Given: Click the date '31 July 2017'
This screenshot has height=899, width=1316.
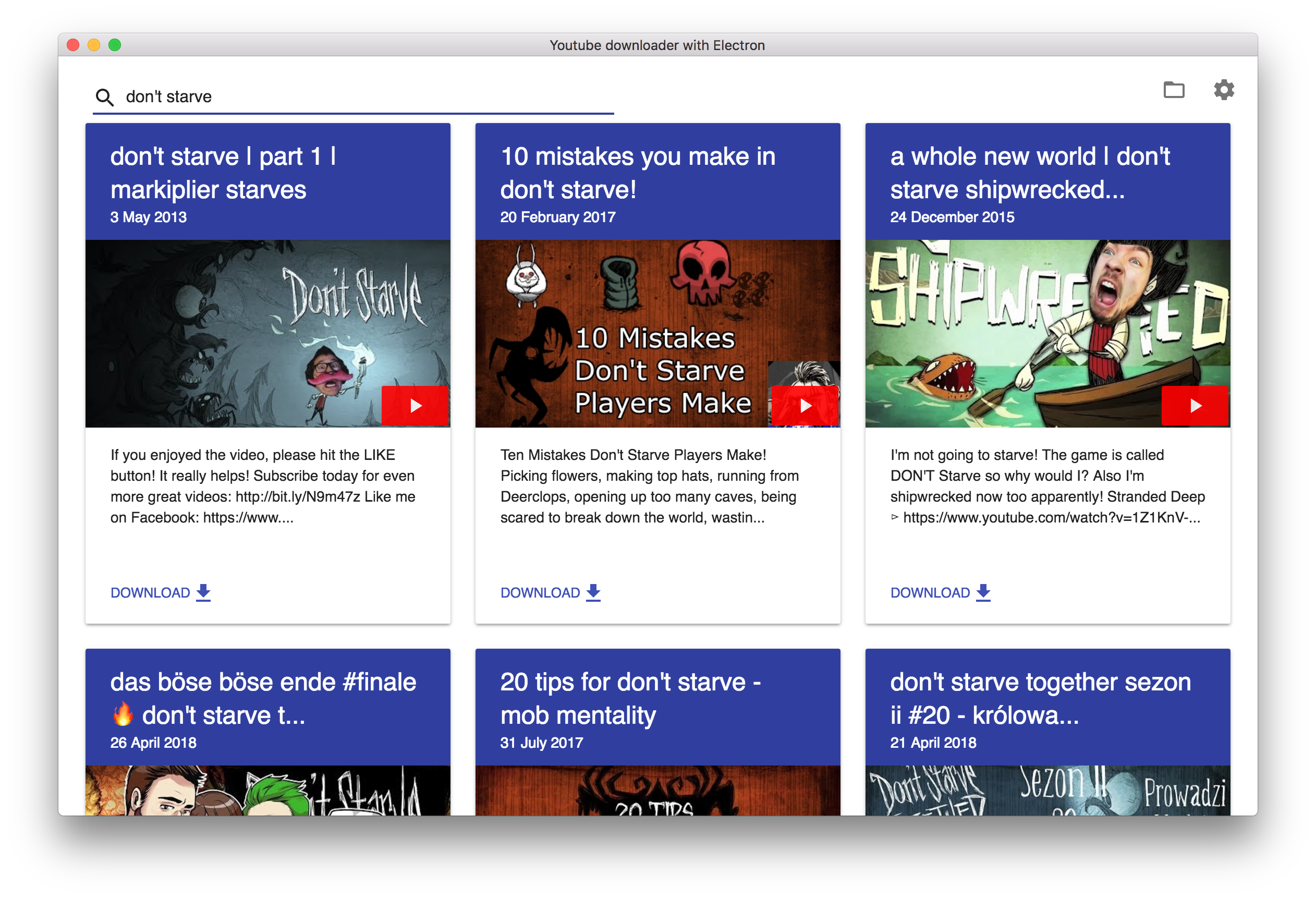Looking at the screenshot, I should point(542,743).
